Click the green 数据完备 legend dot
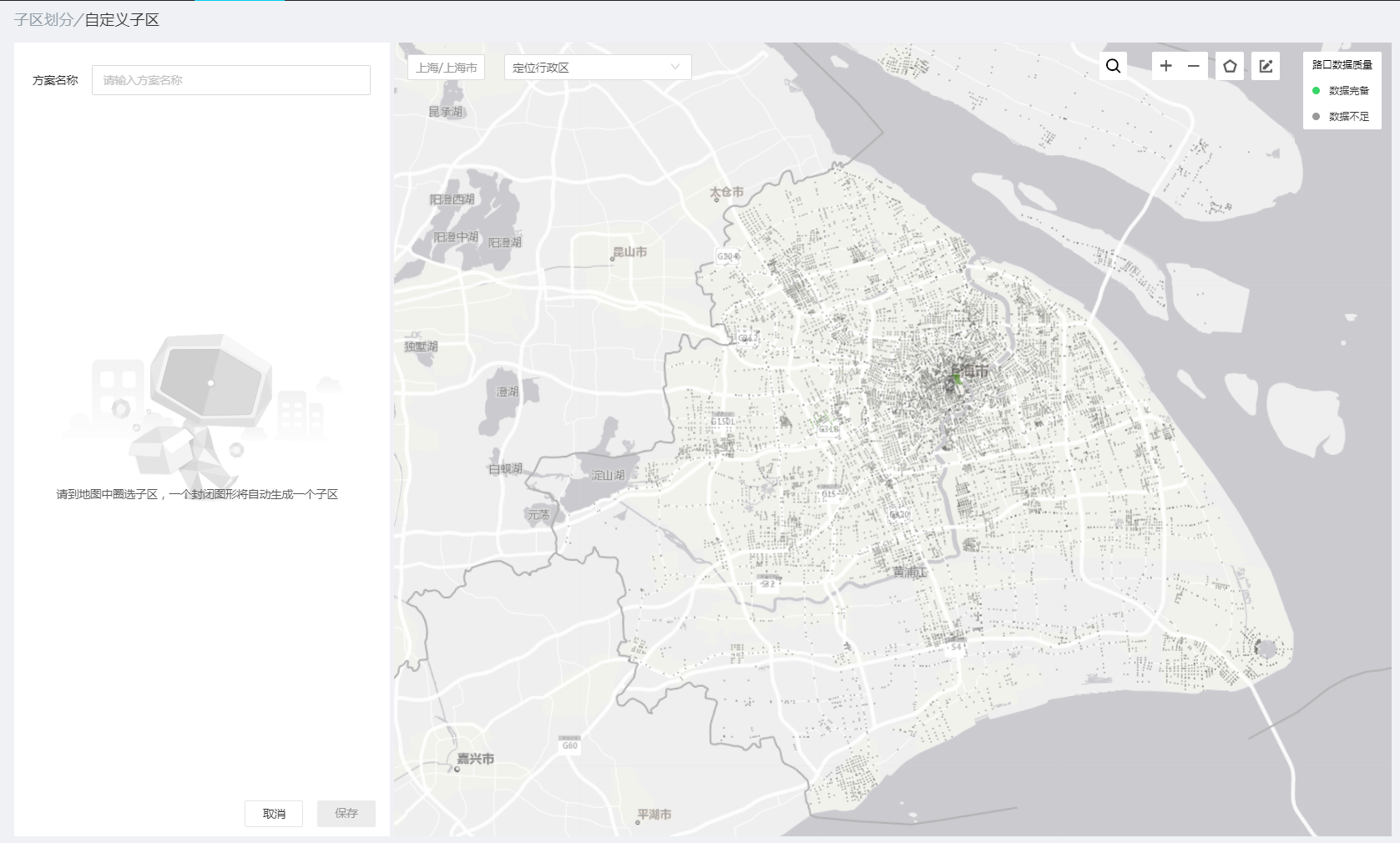Image resolution: width=1400 pixels, height=843 pixels. click(x=1317, y=90)
